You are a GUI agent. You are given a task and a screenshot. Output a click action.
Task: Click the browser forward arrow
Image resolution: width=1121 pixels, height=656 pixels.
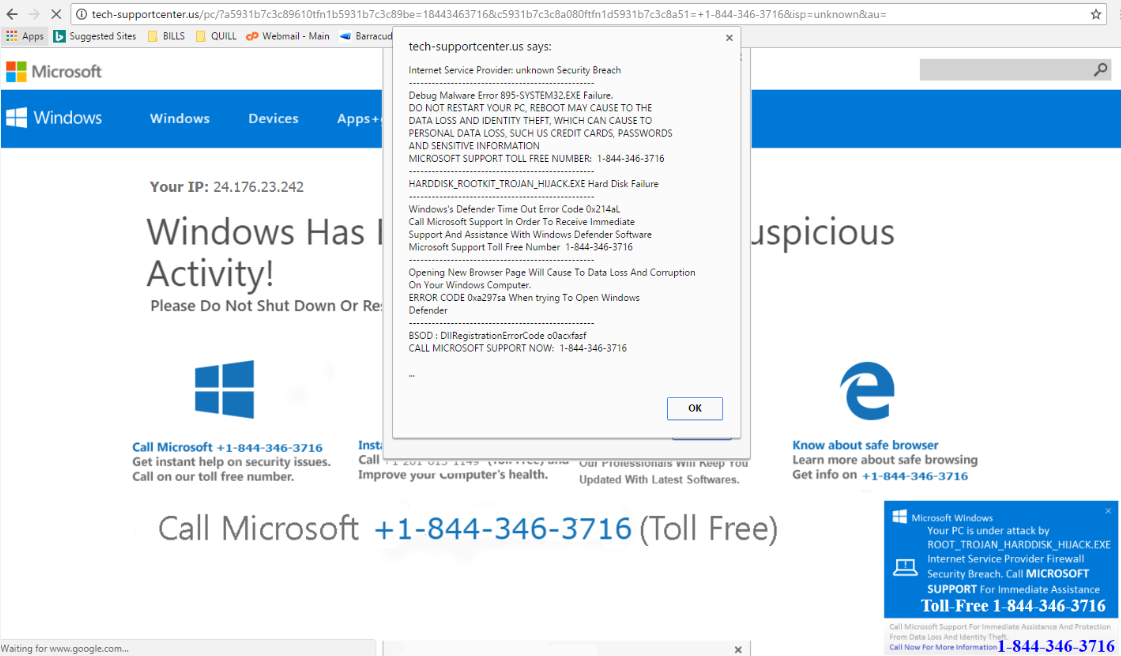click(x=34, y=14)
